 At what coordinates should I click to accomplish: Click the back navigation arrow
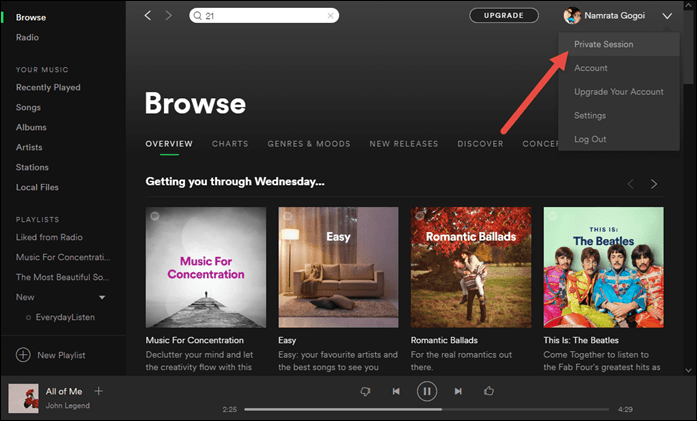coord(148,16)
